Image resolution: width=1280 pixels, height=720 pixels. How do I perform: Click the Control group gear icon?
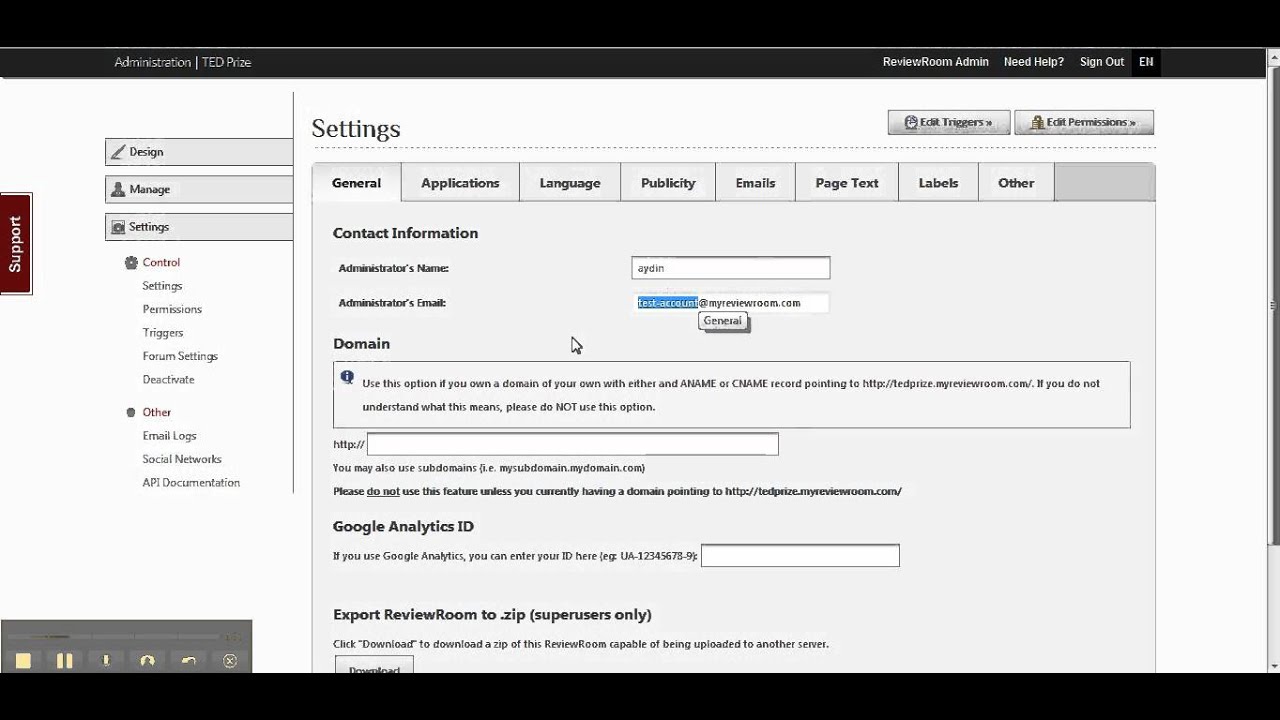click(131, 262)
